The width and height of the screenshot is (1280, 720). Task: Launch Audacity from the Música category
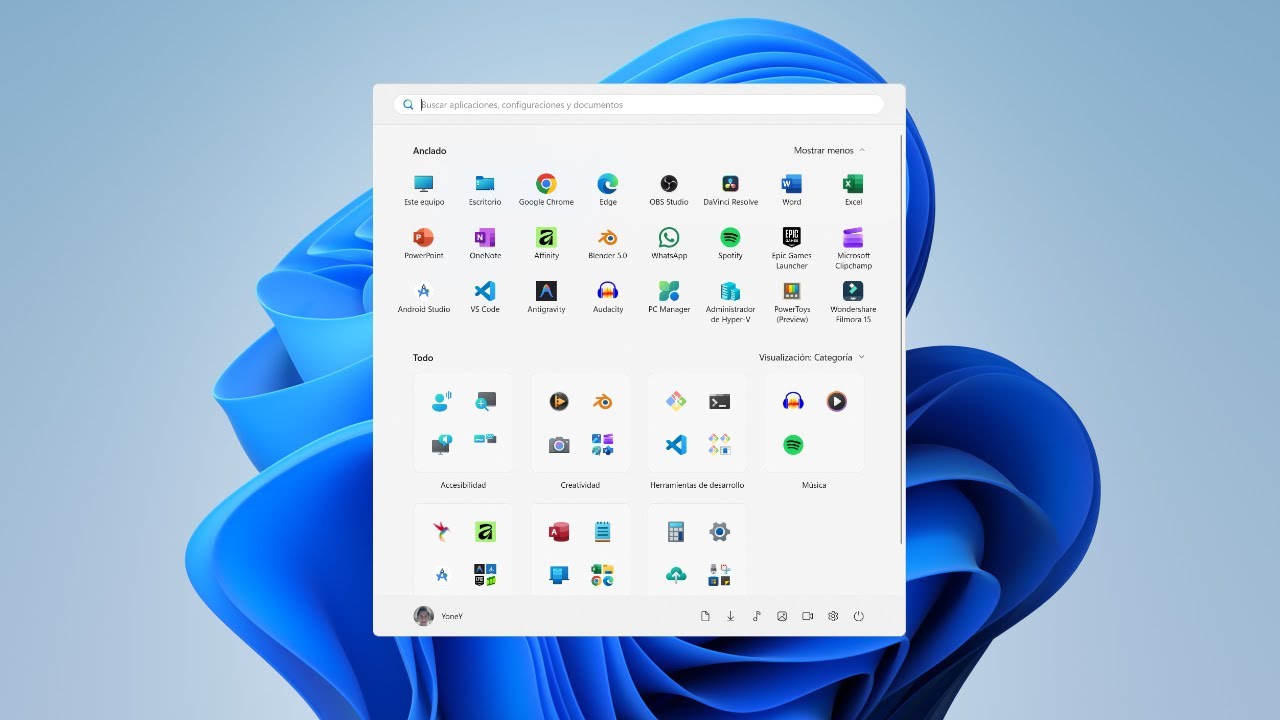793,401
